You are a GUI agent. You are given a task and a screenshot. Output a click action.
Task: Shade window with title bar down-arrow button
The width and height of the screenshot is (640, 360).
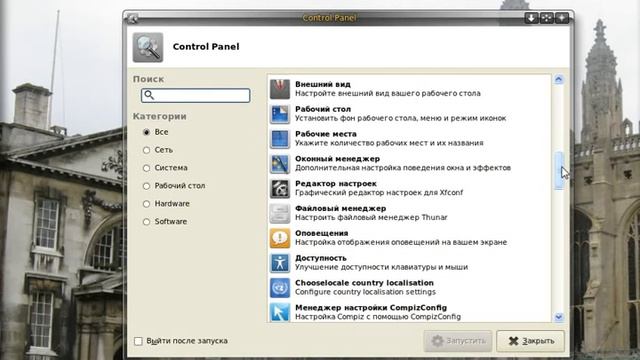531,18
